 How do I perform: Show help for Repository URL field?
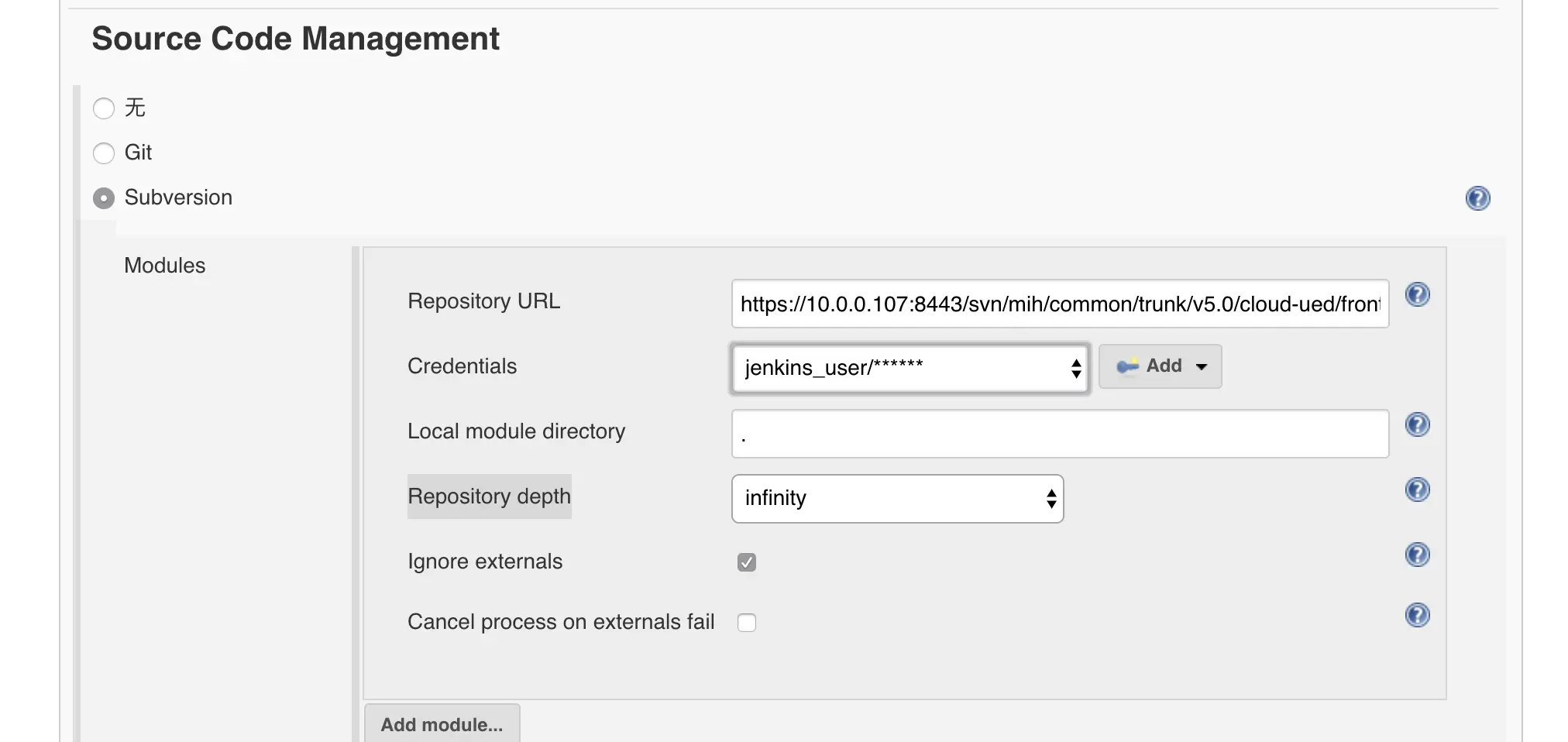click(1417, 294)
